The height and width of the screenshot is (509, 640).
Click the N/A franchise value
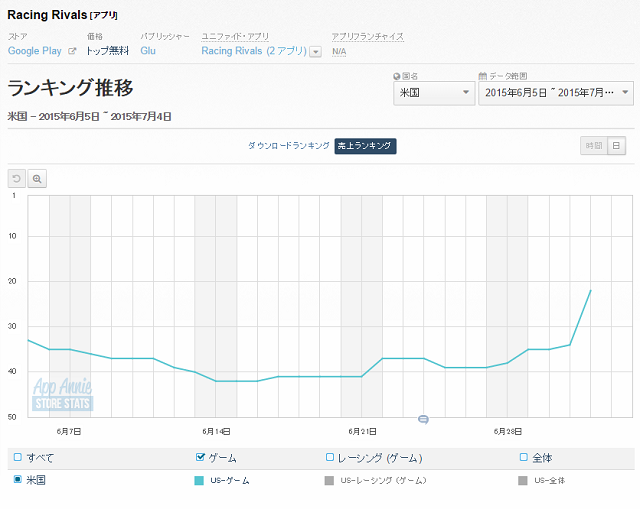click(x=339, y=51)
